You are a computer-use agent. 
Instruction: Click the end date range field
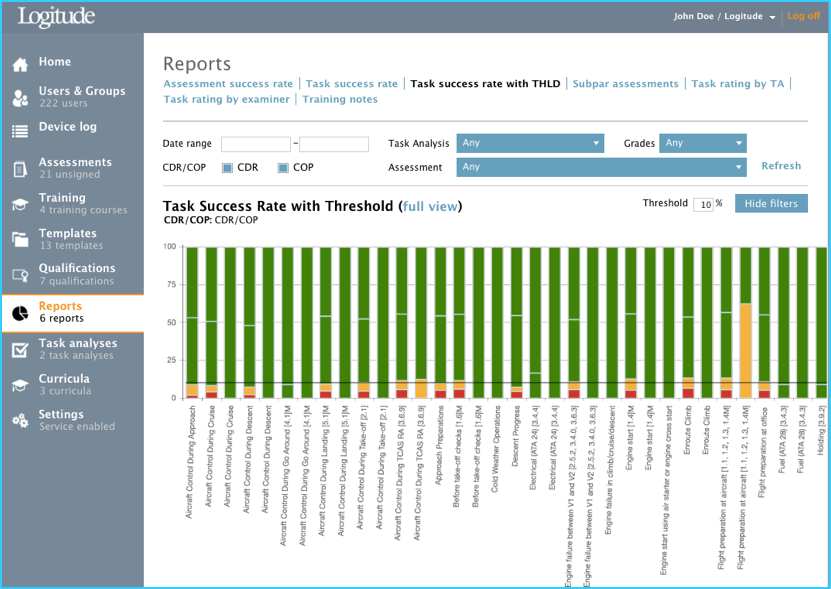coord(334,144)
